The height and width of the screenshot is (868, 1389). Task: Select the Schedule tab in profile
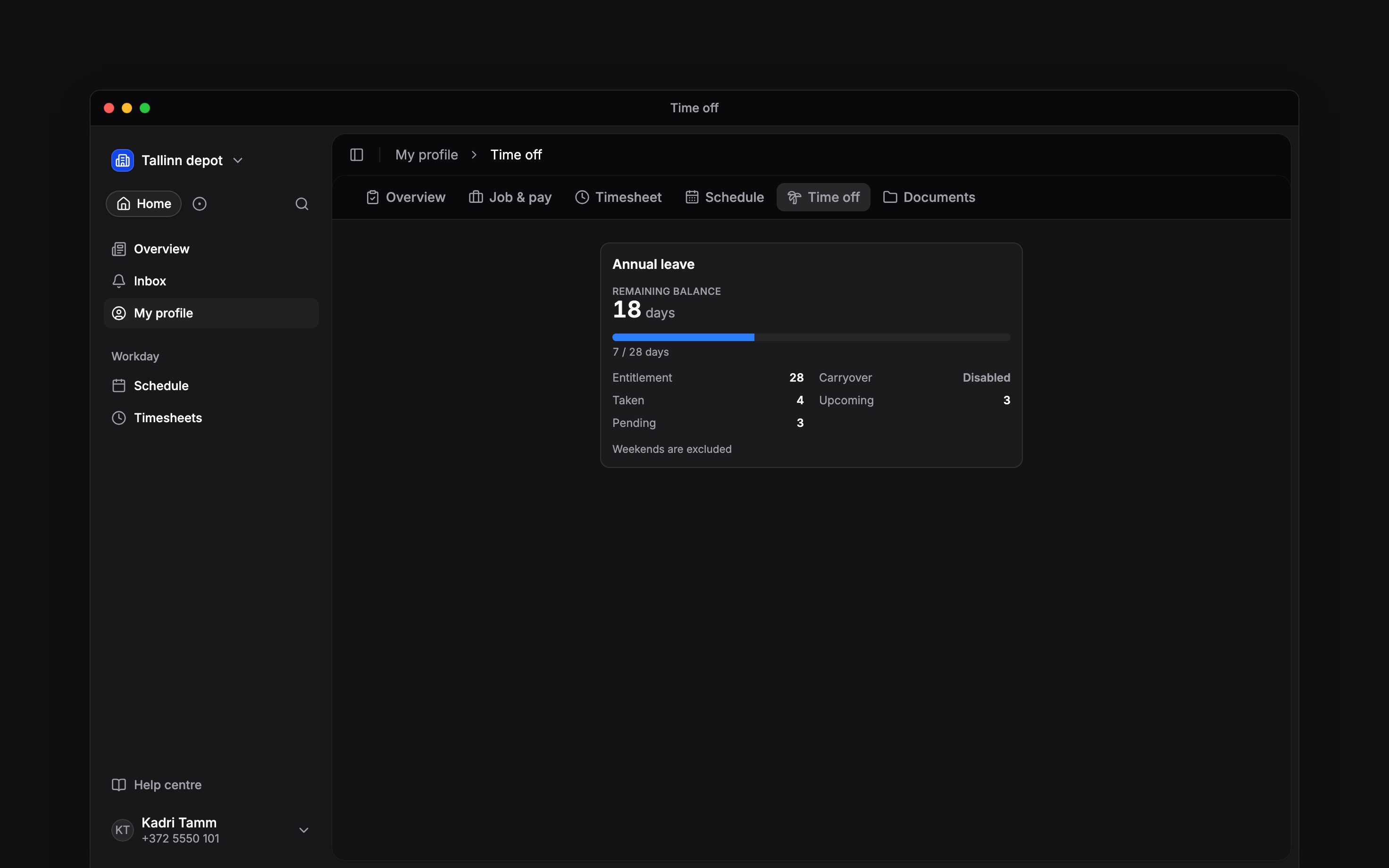point(724,198)
